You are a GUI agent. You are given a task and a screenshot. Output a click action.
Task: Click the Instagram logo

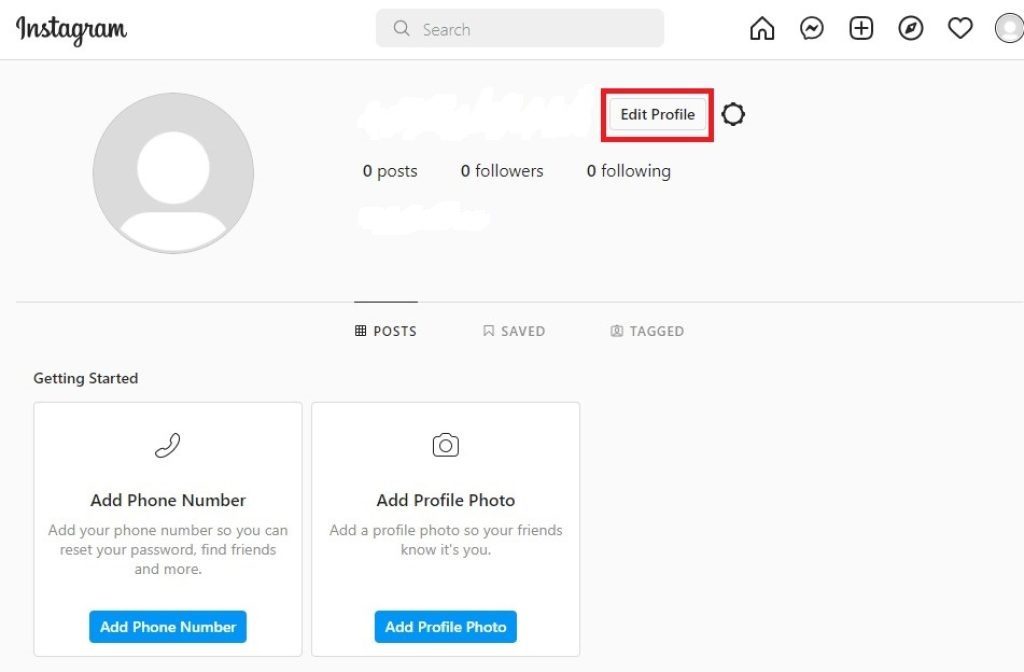click(71, 30)
